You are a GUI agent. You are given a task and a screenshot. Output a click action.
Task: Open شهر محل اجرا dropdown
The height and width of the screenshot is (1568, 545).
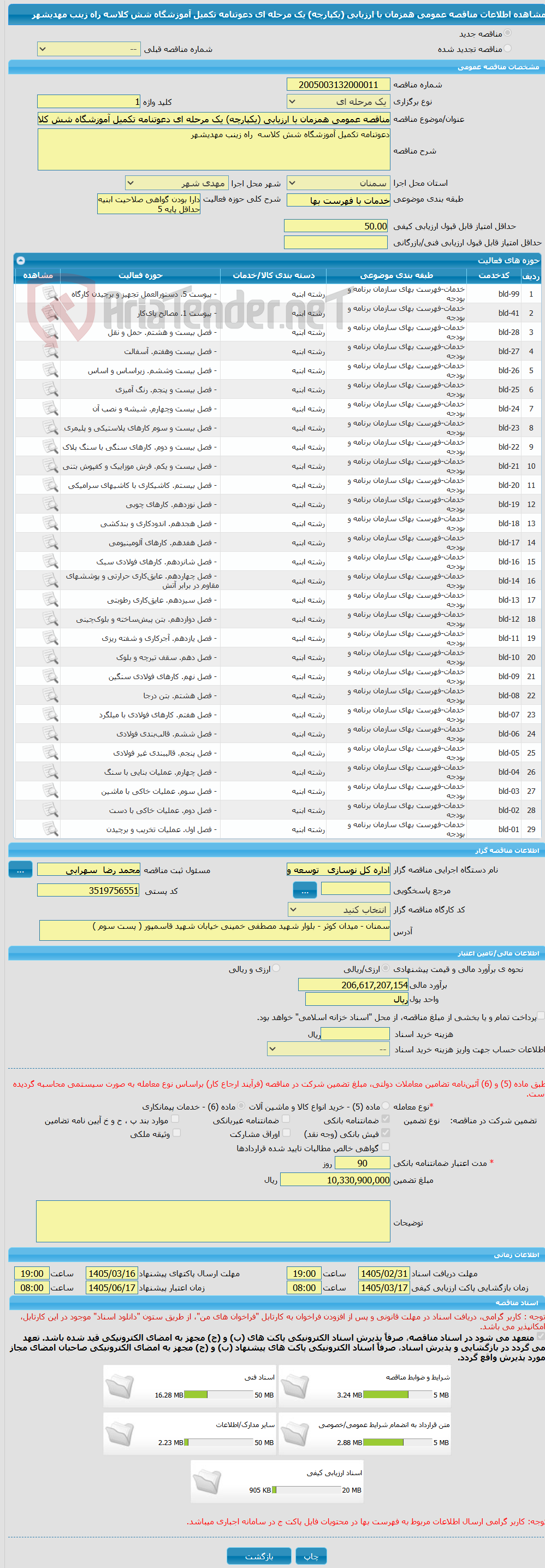(x=177, y=182)
